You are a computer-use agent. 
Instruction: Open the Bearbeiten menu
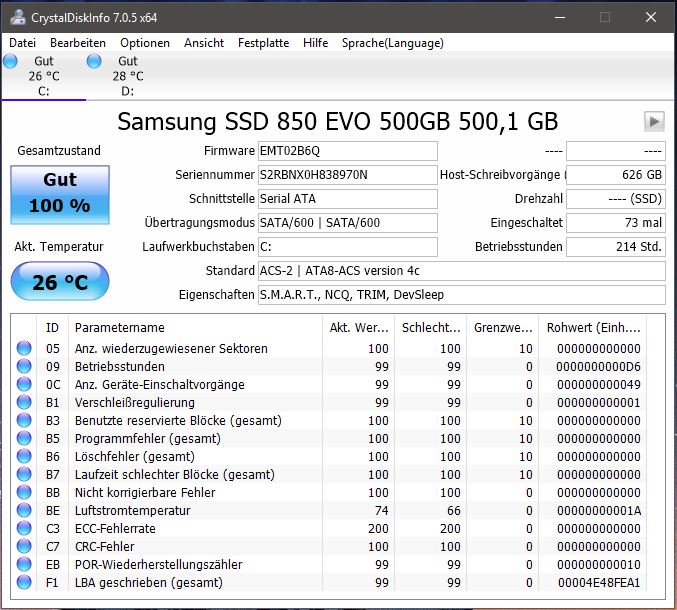[78, 43]
